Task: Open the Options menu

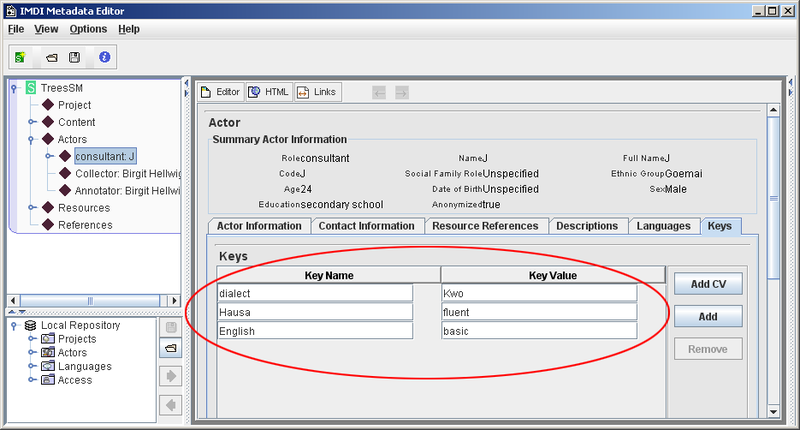Action: click(x=88, y=29)
